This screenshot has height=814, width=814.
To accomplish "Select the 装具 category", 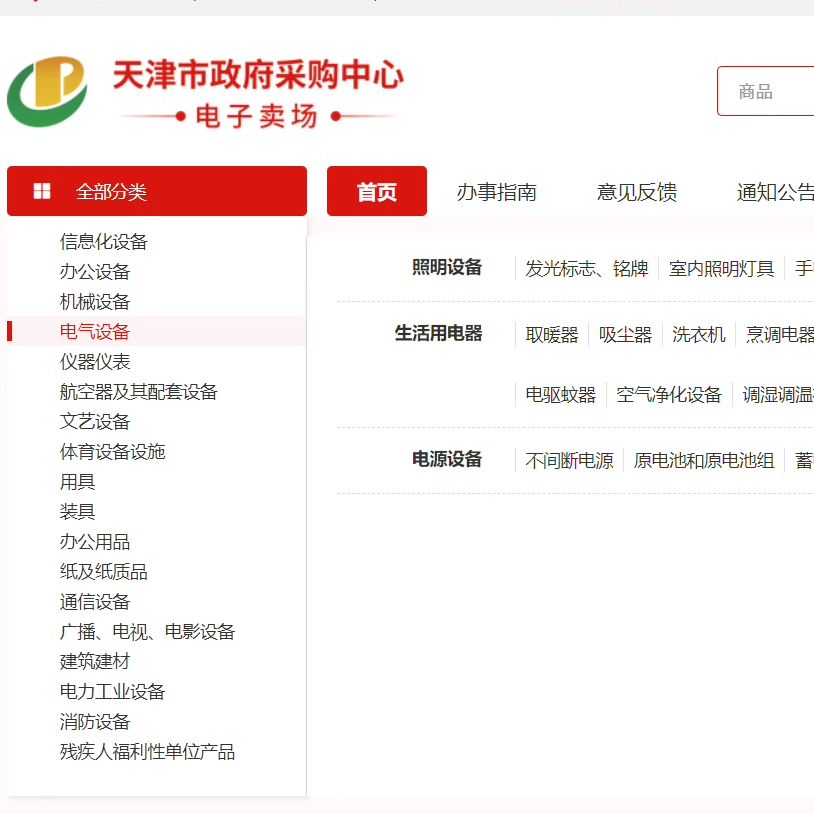I will (x=77, y=511).
